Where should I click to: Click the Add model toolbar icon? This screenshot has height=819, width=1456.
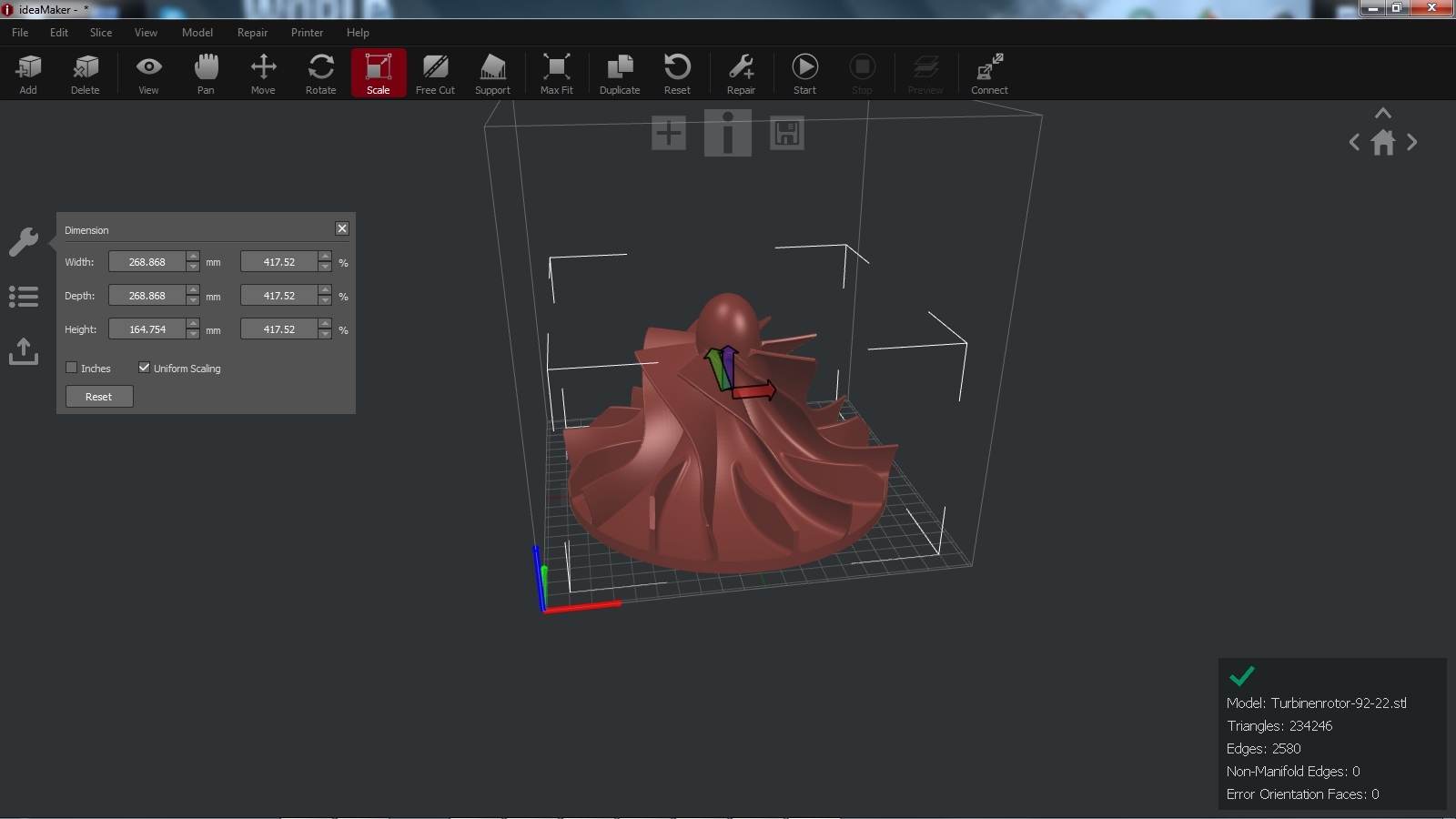28,73
